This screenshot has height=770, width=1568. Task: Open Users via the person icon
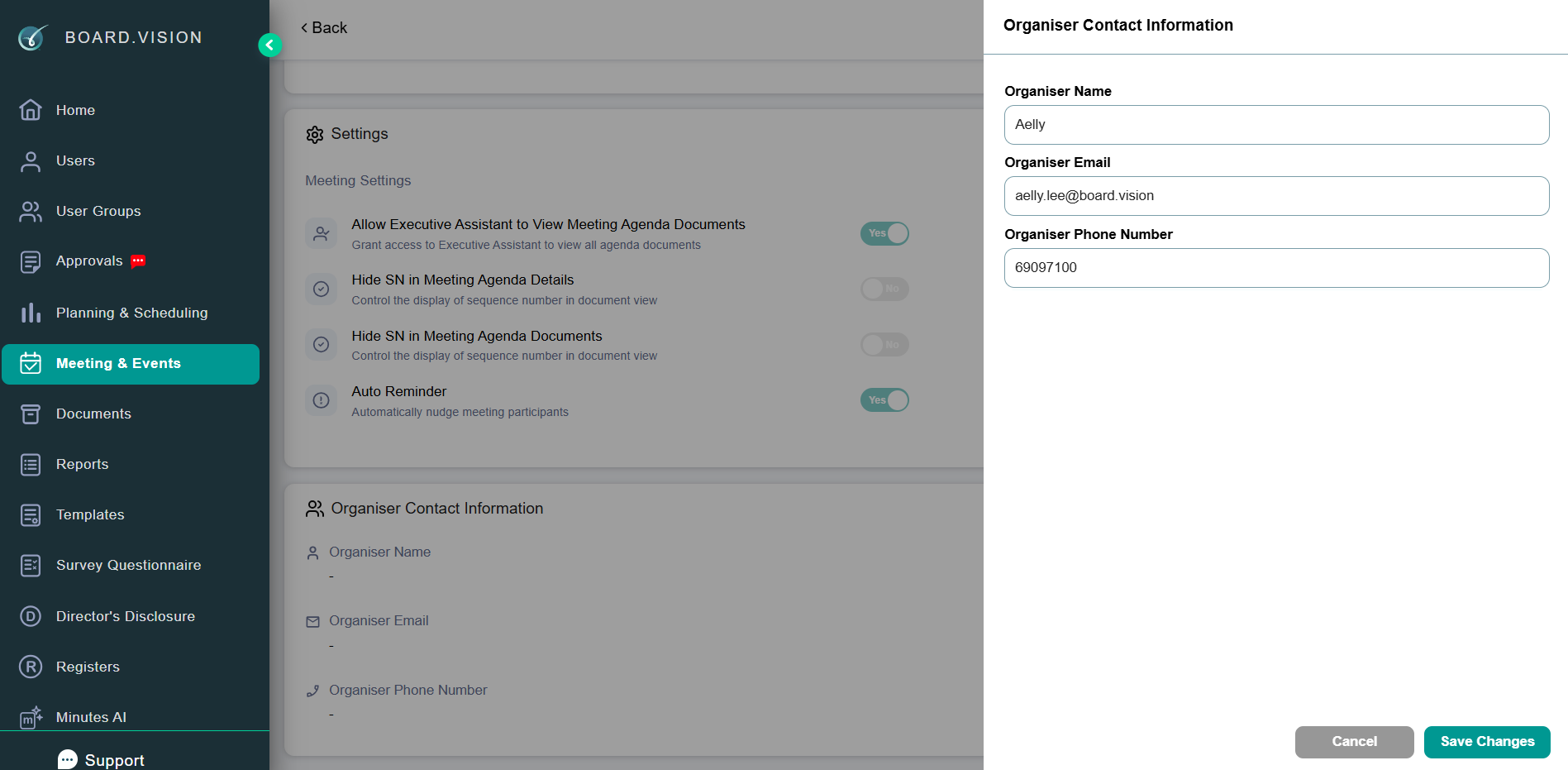(x=31, y=161)
